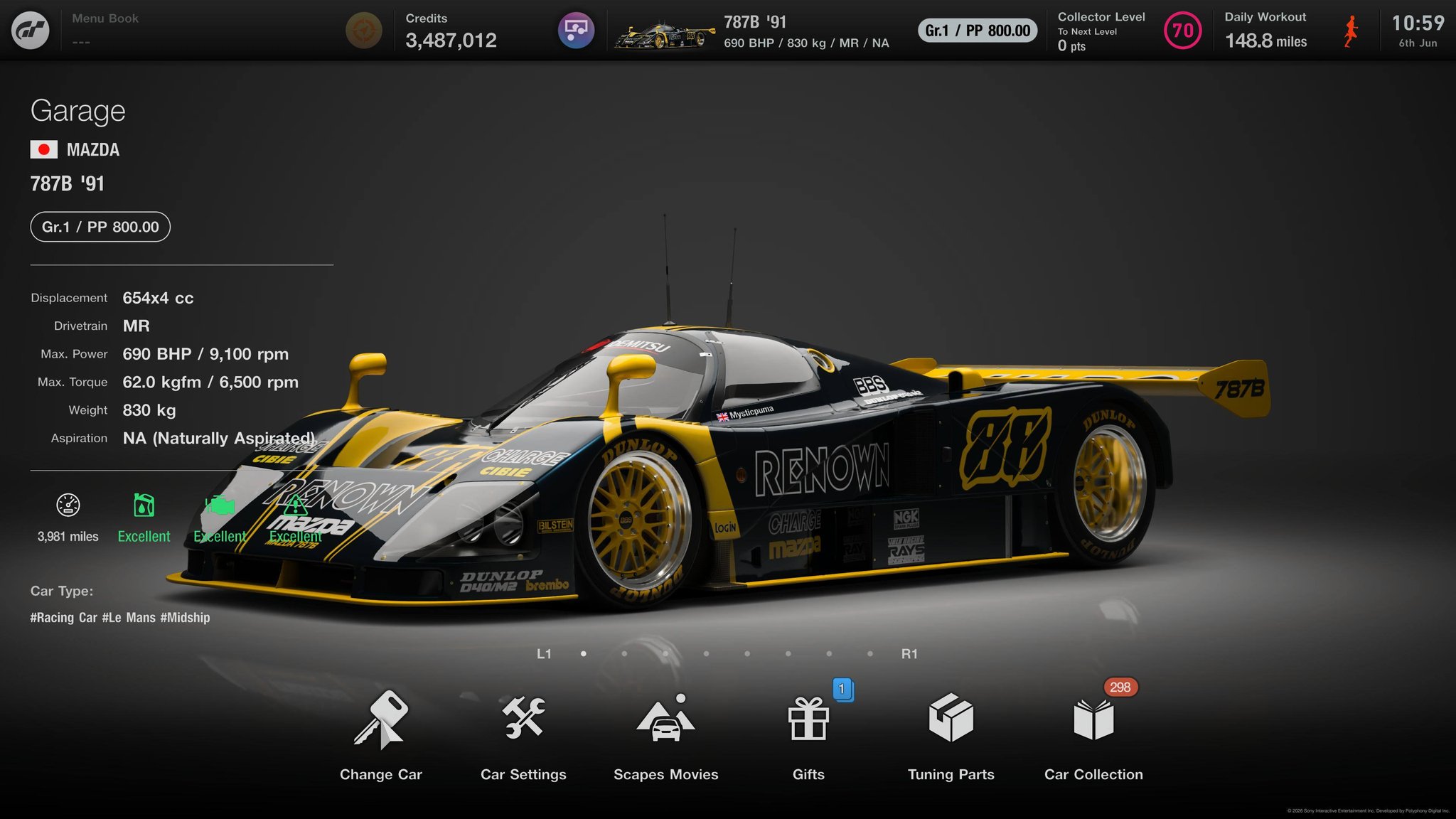This screenshot has height=819, width=1456.
Task: Click the 3,981 miles text
Action: (x=68, y=537)
